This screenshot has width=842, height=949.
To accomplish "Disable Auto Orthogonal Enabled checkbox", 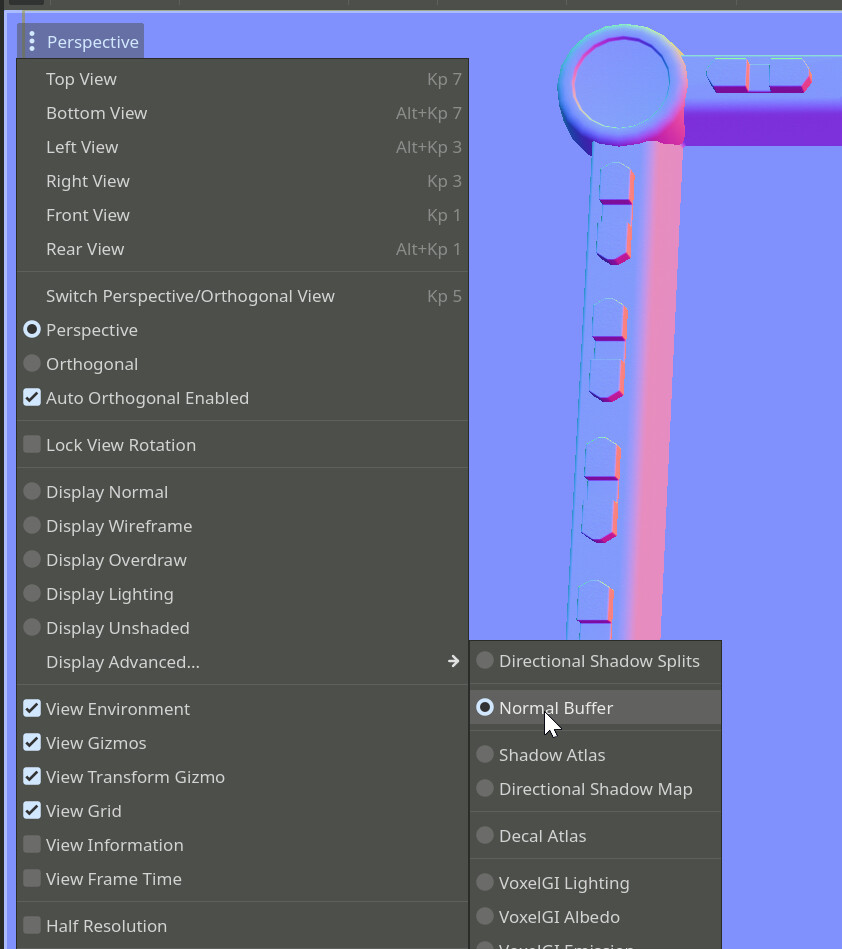I will [x=32, y=398].
